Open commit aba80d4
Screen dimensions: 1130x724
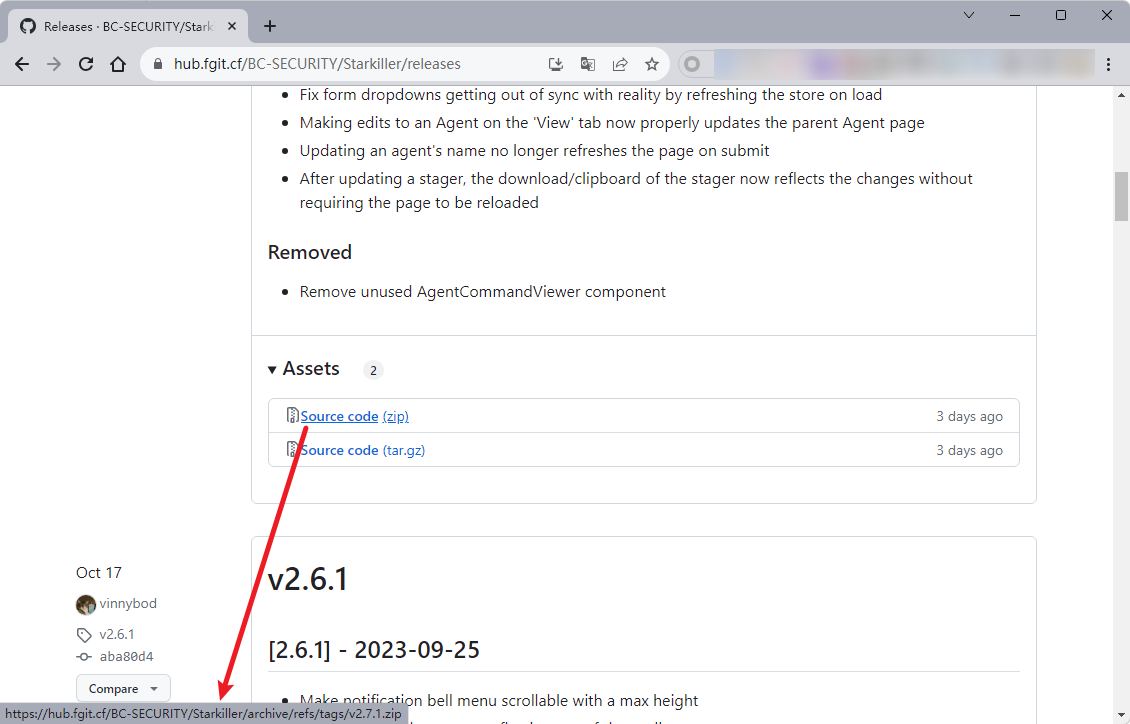pyautogui.click(x=126, y=657)
